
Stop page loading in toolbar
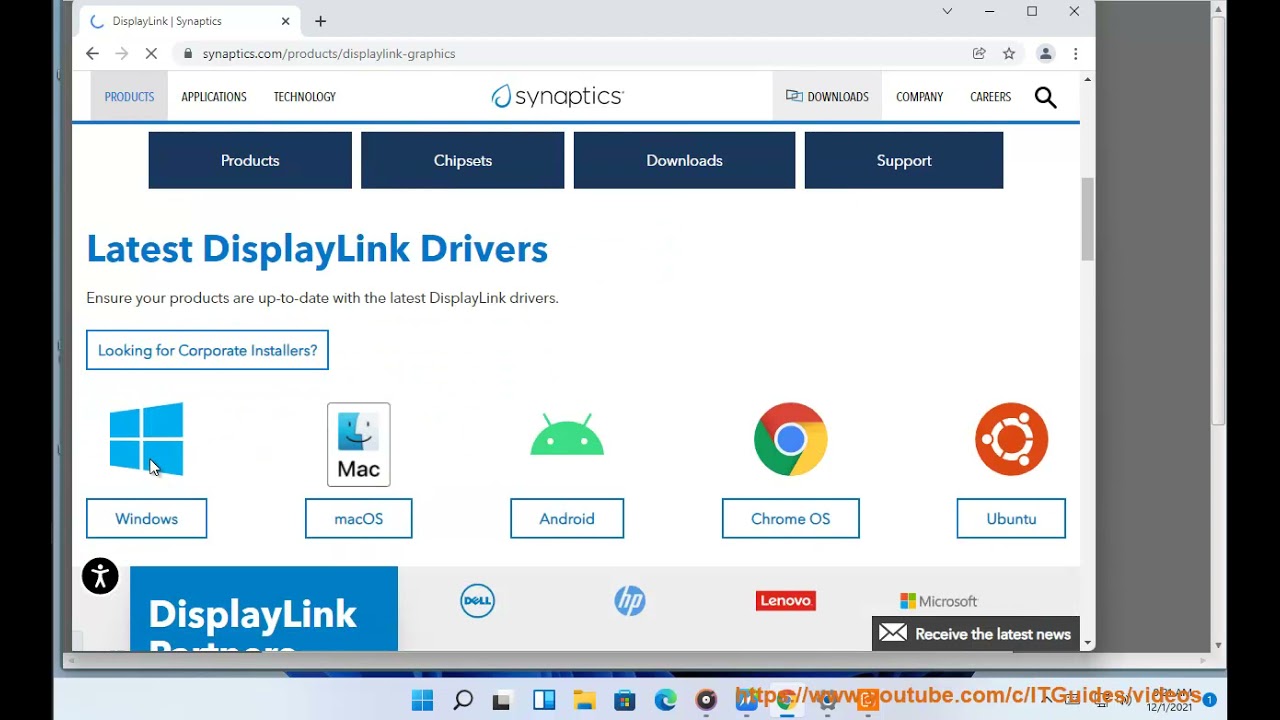151,54
